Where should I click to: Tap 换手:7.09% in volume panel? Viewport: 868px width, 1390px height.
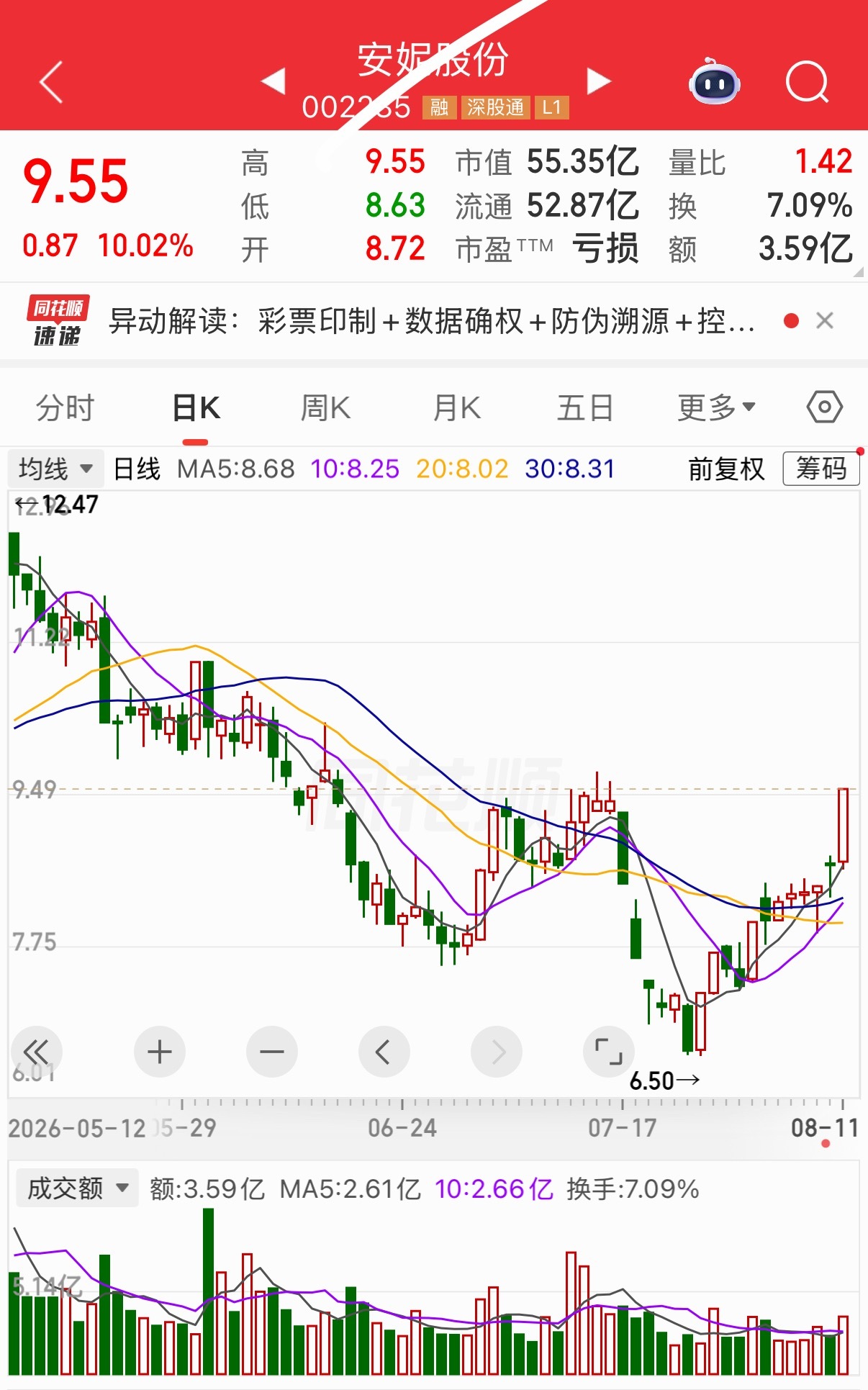pyautogui.click(x=633, y=1189)
